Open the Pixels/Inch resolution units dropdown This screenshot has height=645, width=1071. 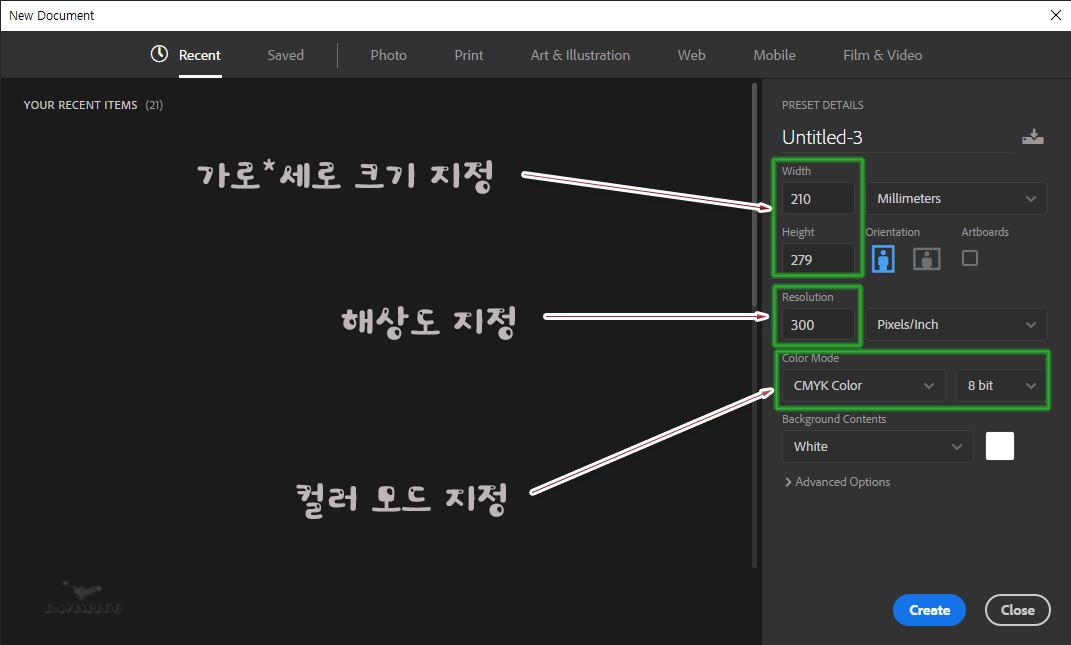tap(956, 325)
